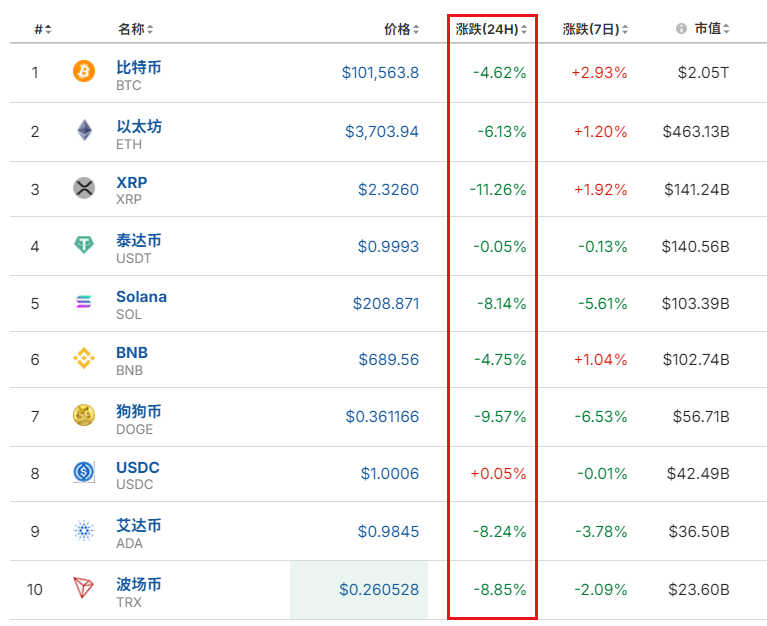This screenshot has width=767, height=626.
Task: Click ADA market cap $36.50B
Action: (x=699, y=532)
